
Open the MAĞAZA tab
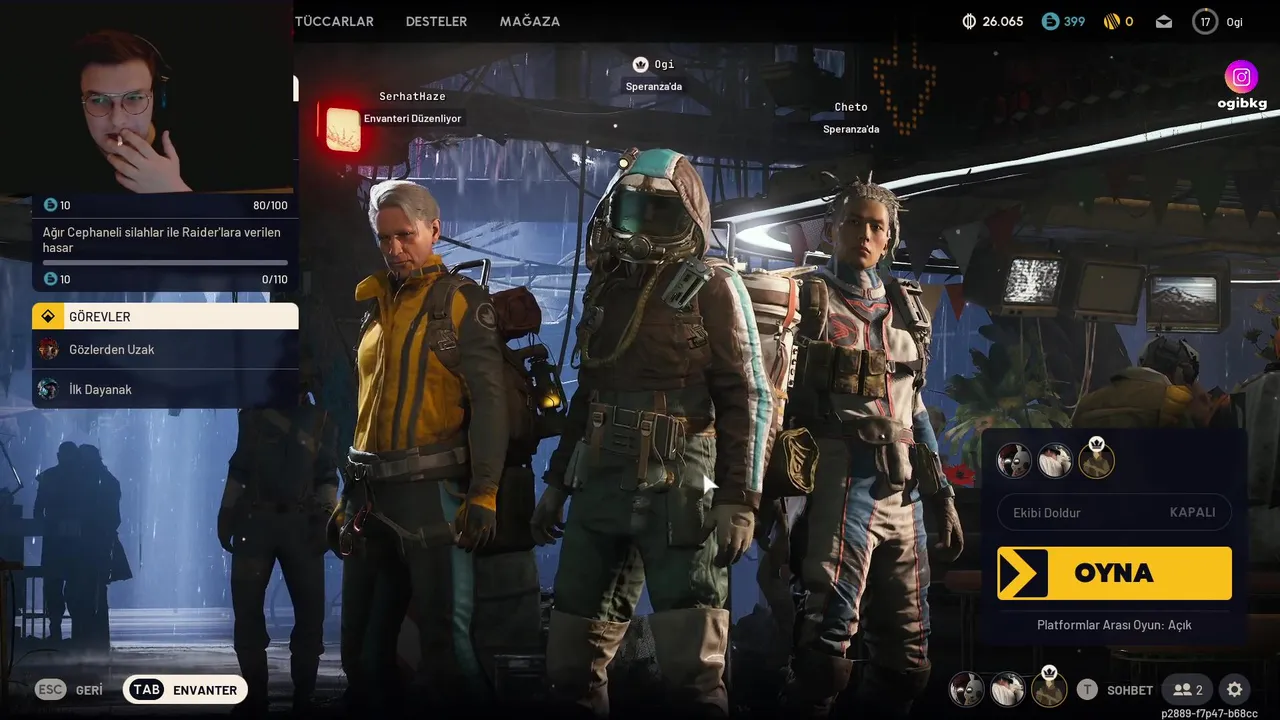click(530, 21)
